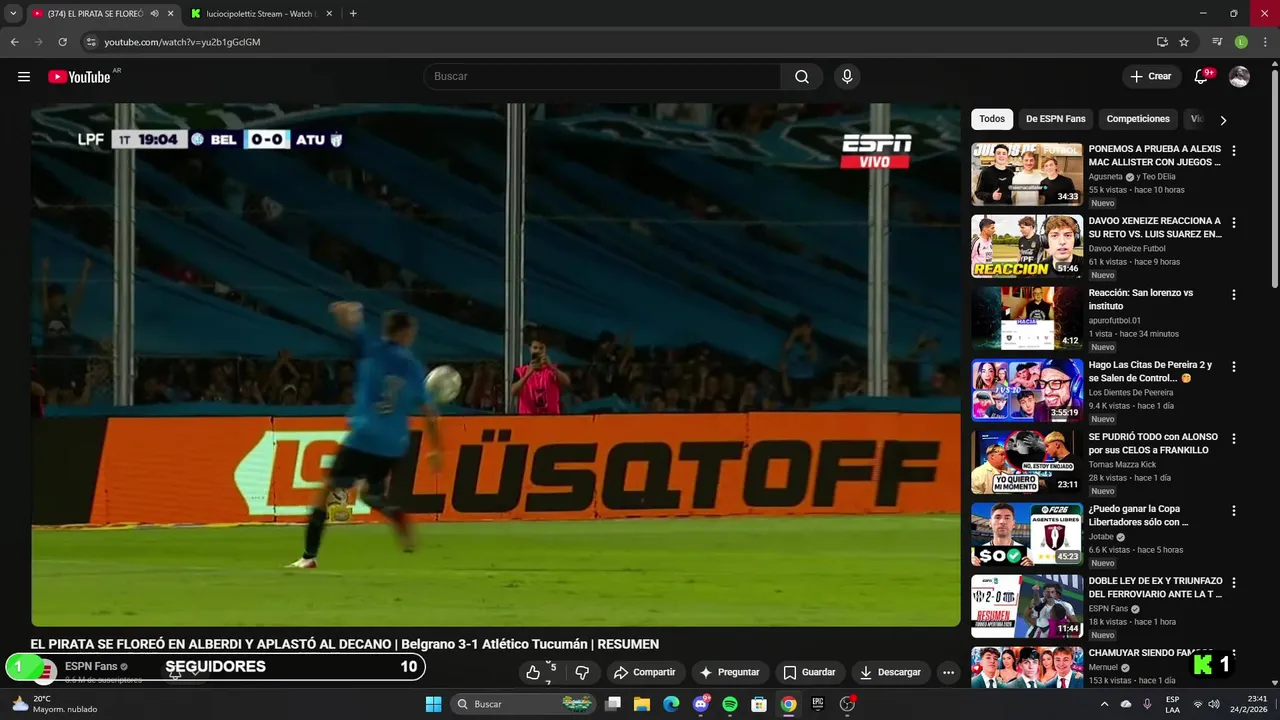
Task: Mute the audio indicator on YouTube tab
Action: pos(154,14)
